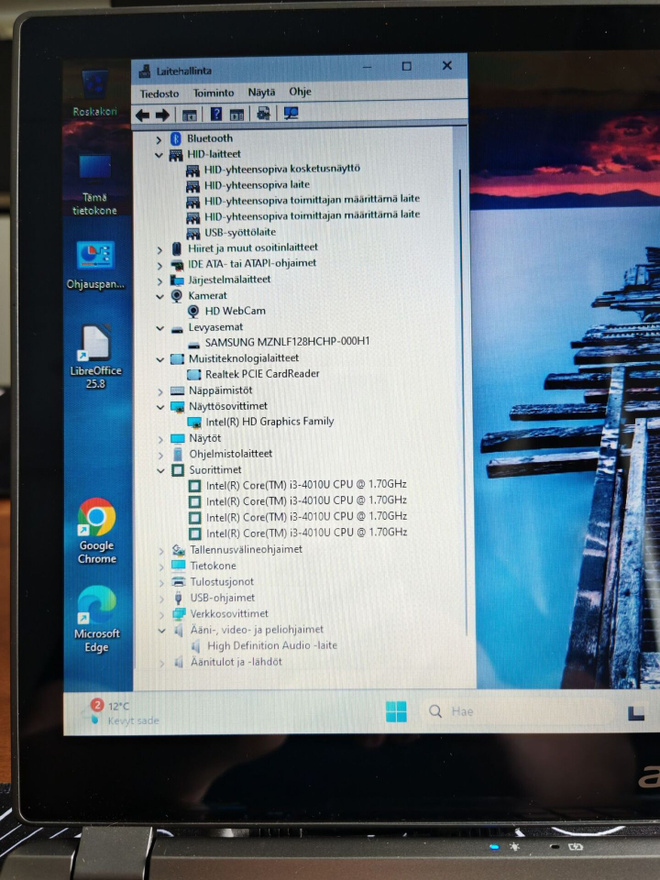This screenshot has width=660, height=880.
Task: Click the Forward arrow in the toolbar
Action: click(163, 116)
